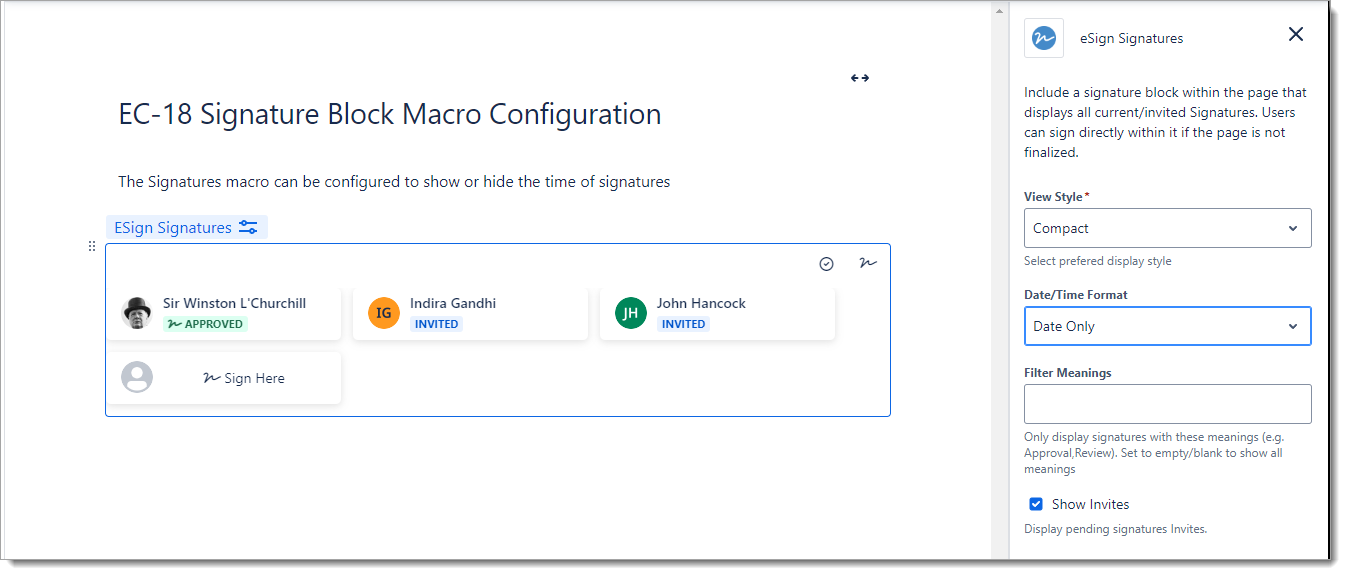Click the Sign Here button
The height and width of the screenshot is (575, 1346).
[244, 378]
